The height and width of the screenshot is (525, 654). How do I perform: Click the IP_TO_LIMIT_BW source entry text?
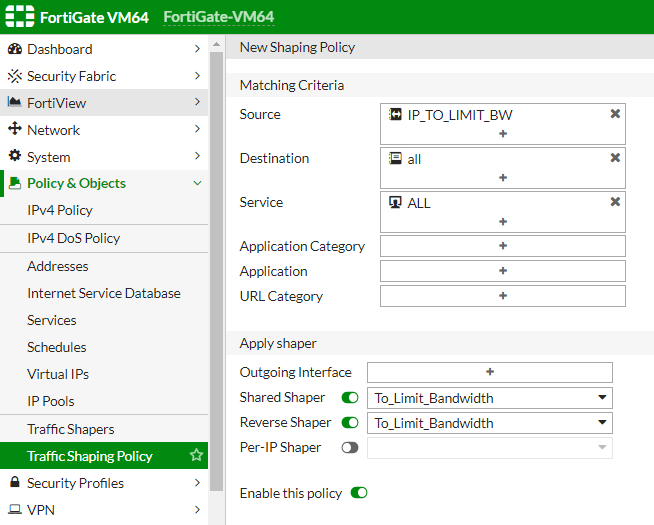click(x=460, y=115)
